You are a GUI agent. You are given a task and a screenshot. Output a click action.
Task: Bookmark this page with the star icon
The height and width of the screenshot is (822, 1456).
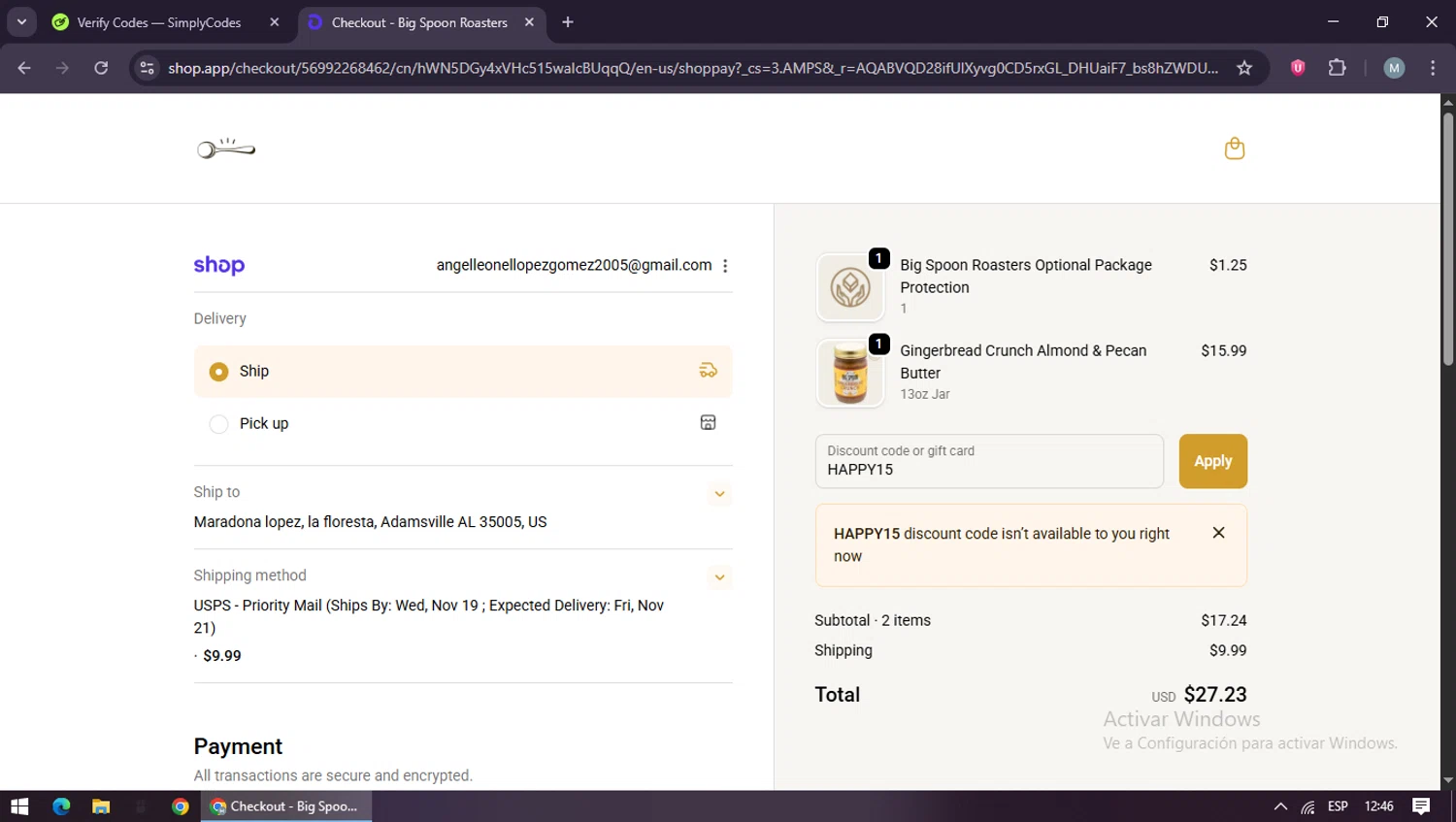[x=1244, y=68]
